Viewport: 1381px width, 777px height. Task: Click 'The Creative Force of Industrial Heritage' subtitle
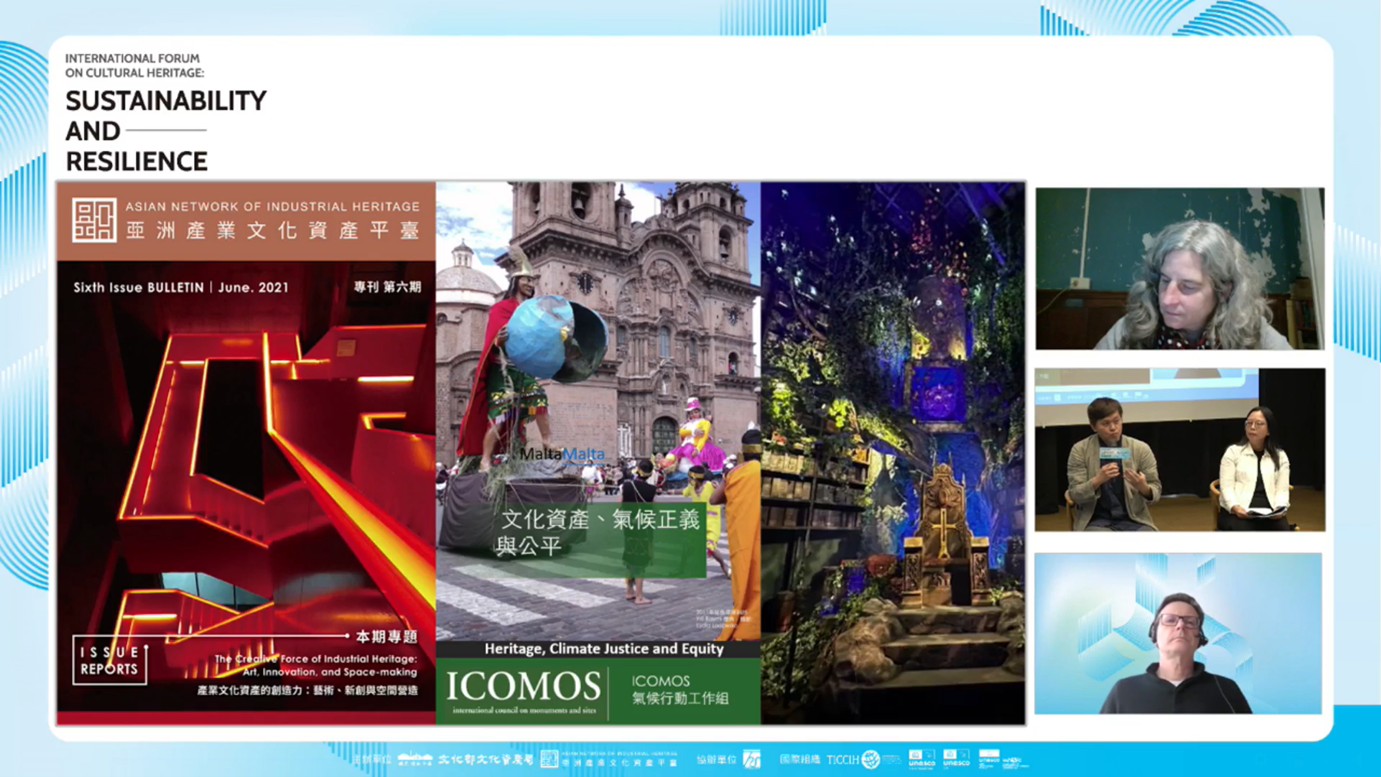[x=316, y=658]
